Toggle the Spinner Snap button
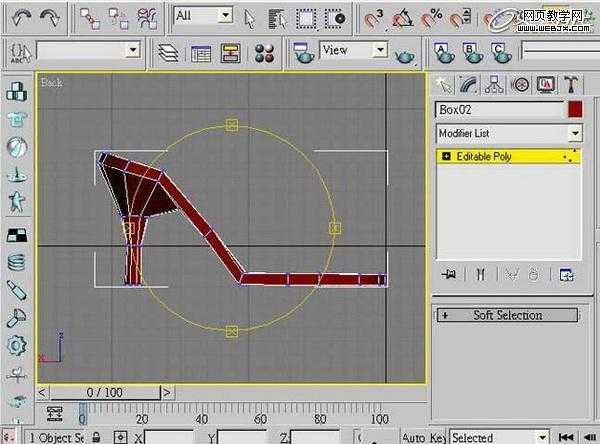The width and height of the screenshot is (600, 444). pyautogui.click(x=460, y=18)
